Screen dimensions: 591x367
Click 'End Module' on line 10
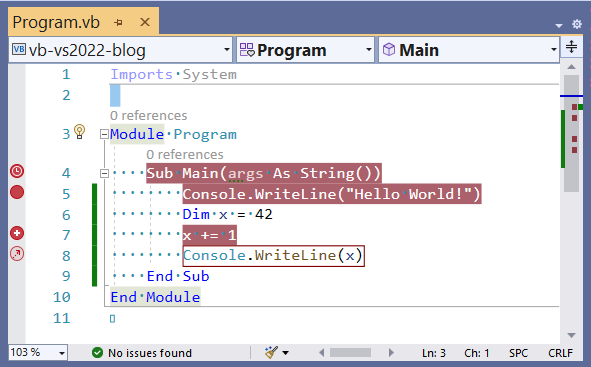155,297
